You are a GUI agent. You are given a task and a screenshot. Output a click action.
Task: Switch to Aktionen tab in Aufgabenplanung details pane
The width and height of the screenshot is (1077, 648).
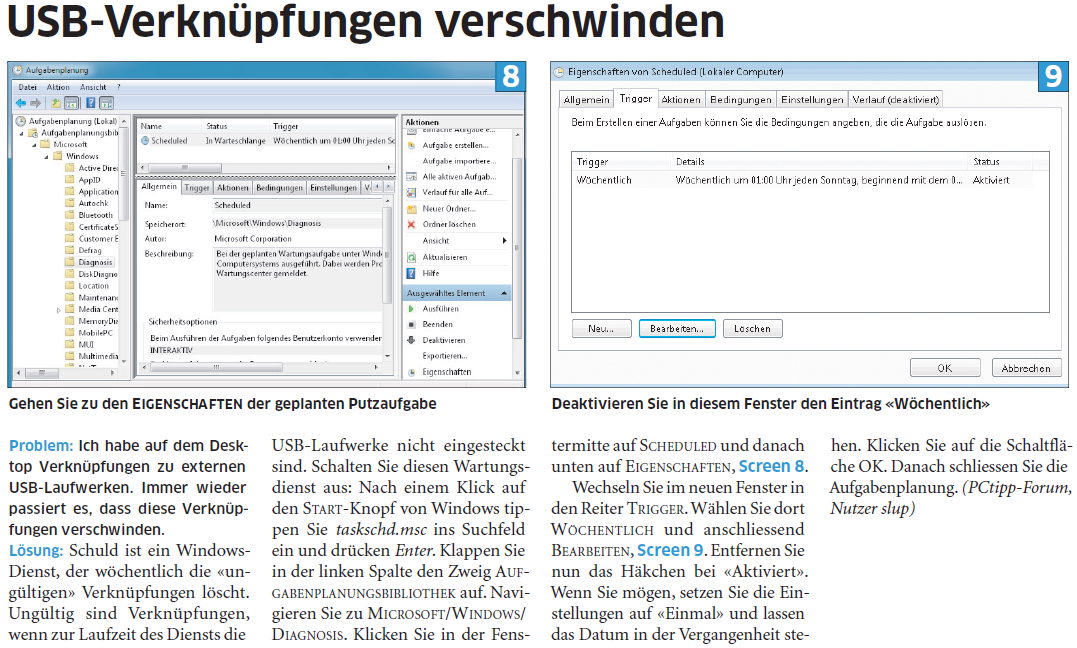pyautogui.click(x=233, y=188)
